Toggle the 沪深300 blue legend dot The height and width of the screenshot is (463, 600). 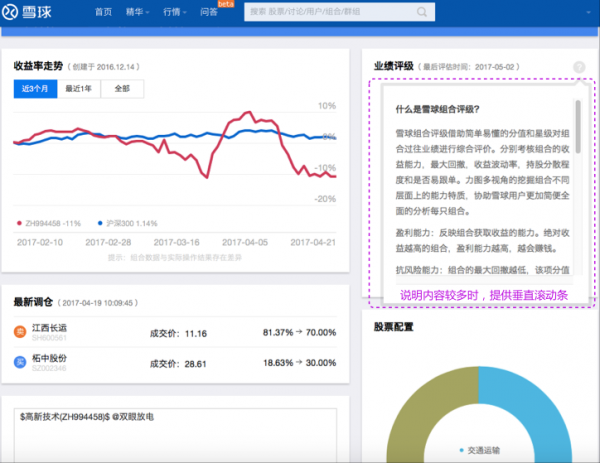coord(101,222)
